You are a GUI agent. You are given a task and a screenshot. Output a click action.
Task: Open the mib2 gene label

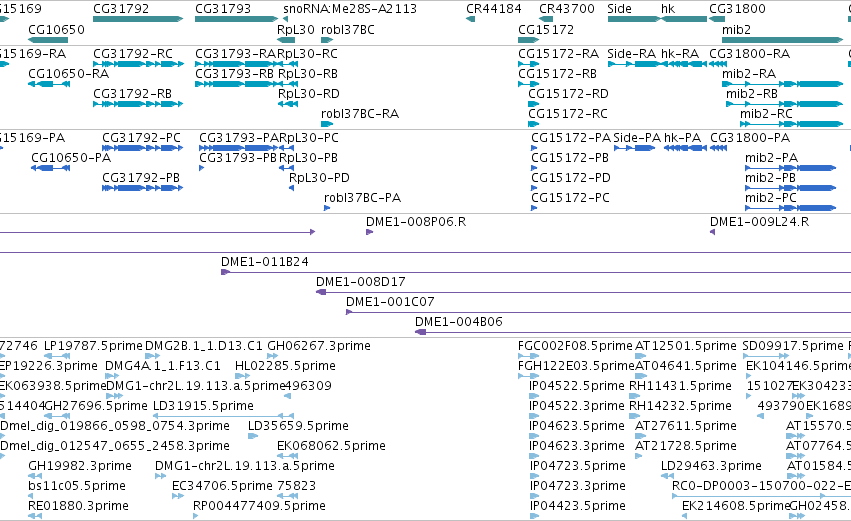pyautogui.click(x=736, y=29)
